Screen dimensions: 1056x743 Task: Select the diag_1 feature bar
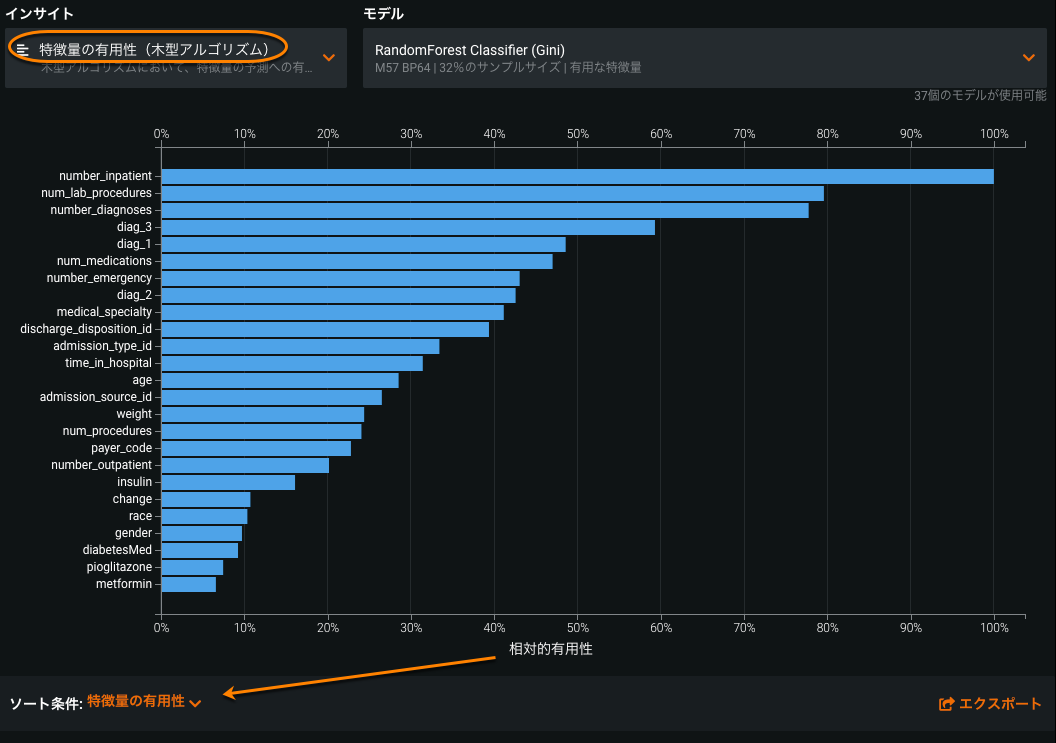[x=363, y=245]
